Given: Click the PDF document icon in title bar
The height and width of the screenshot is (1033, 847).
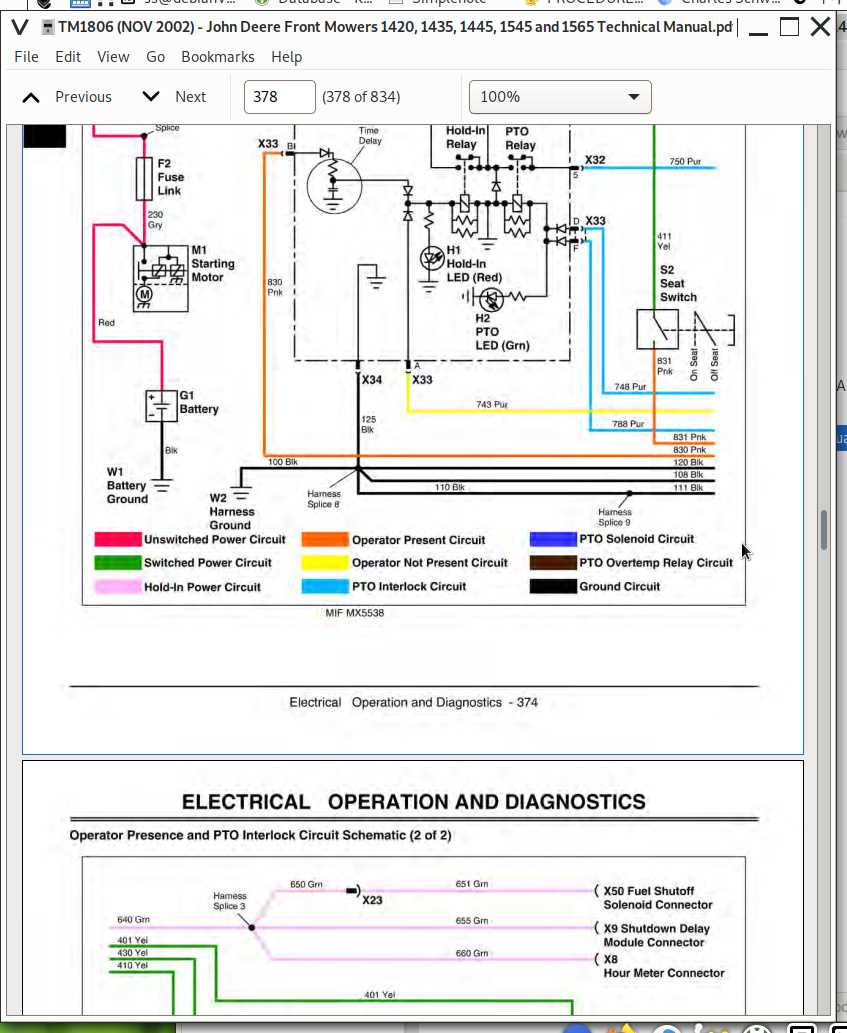Looking at the screenshot, I should tap(47, 27).
